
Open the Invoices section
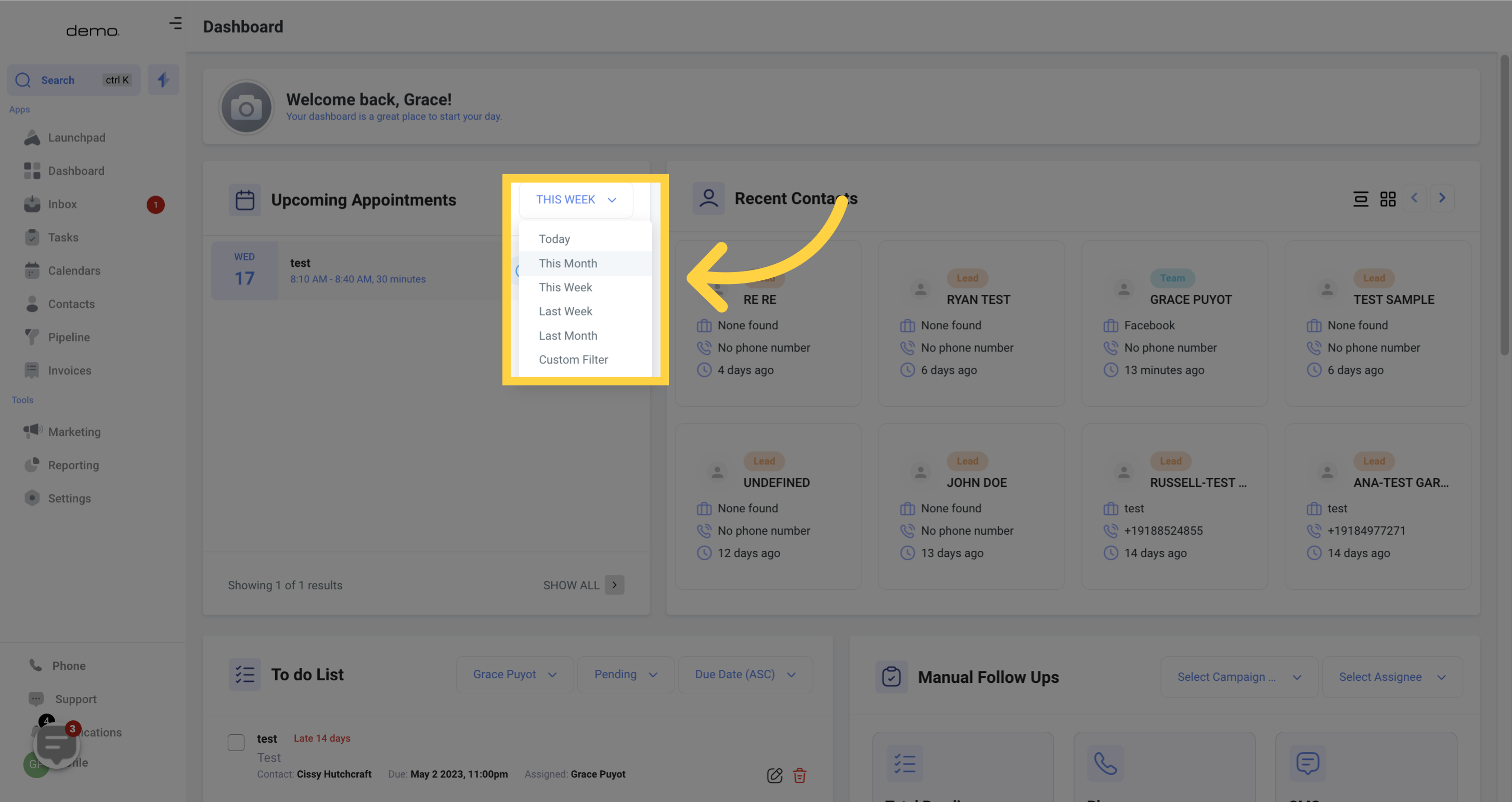69,370
